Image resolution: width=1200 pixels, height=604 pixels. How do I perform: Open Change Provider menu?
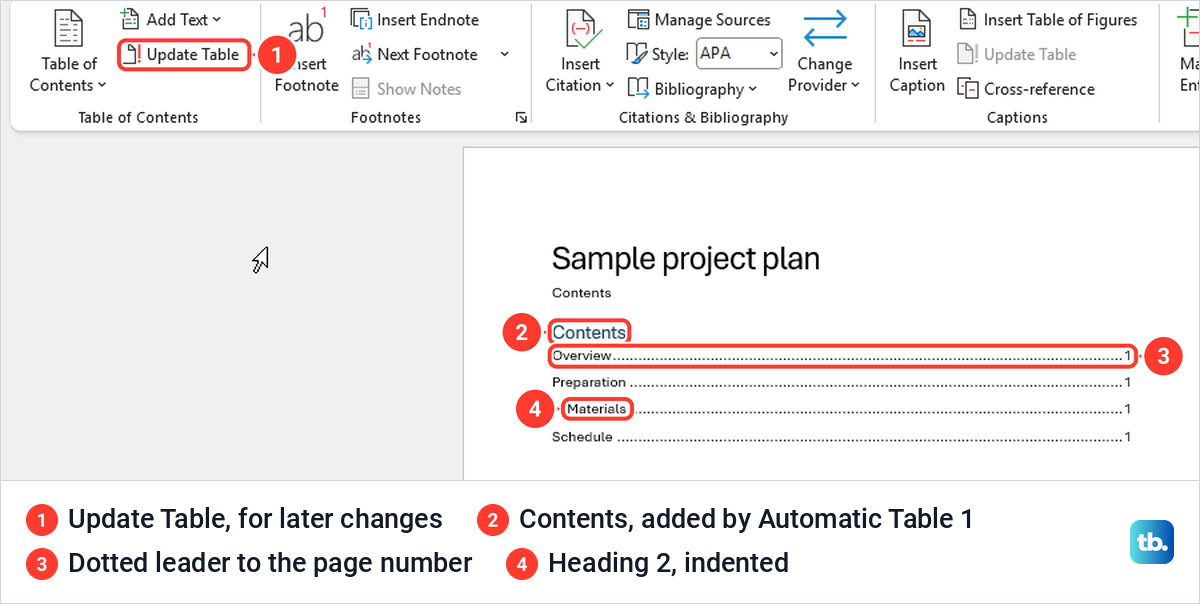824,50
